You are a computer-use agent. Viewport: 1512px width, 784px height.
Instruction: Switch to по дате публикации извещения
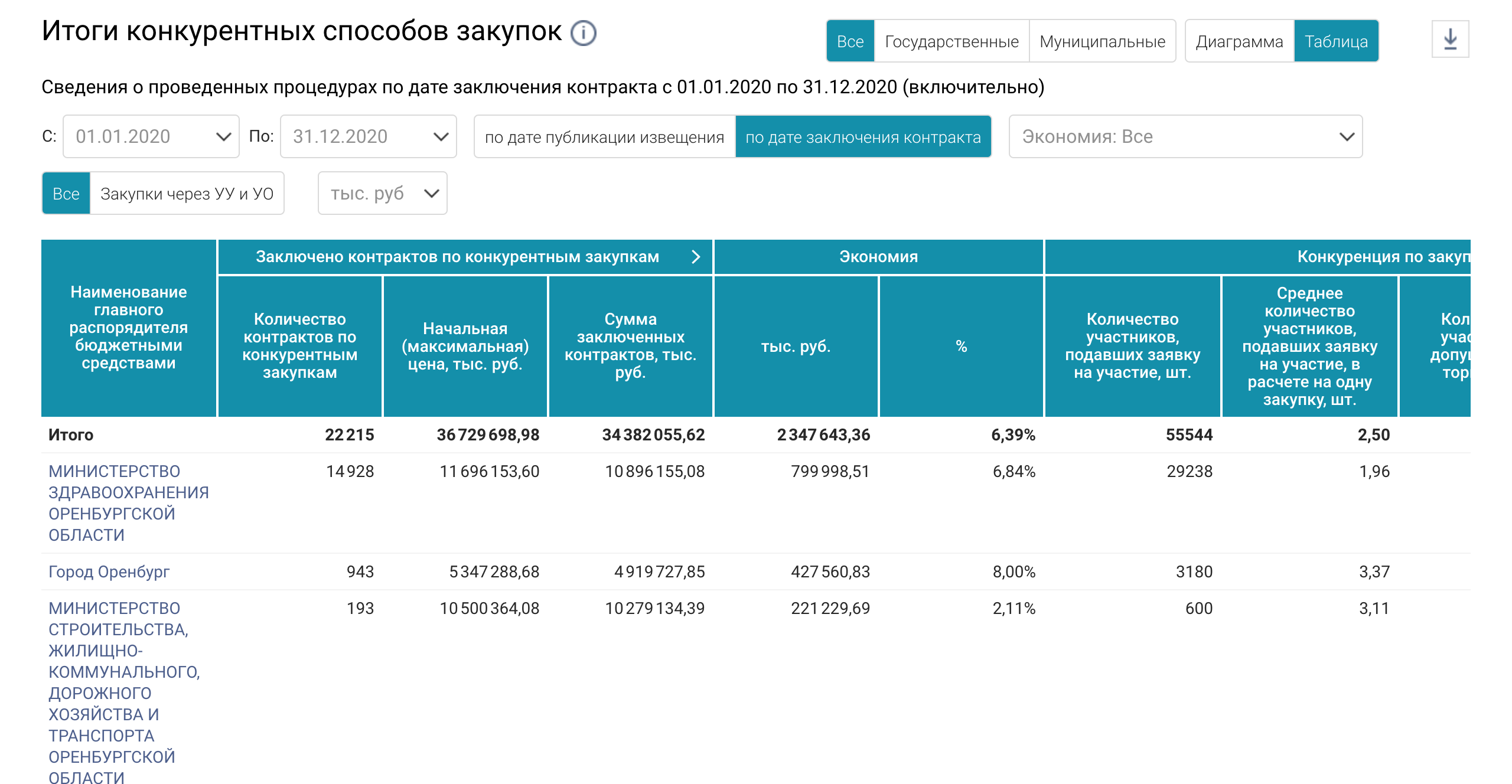click(x=604, y=137)
